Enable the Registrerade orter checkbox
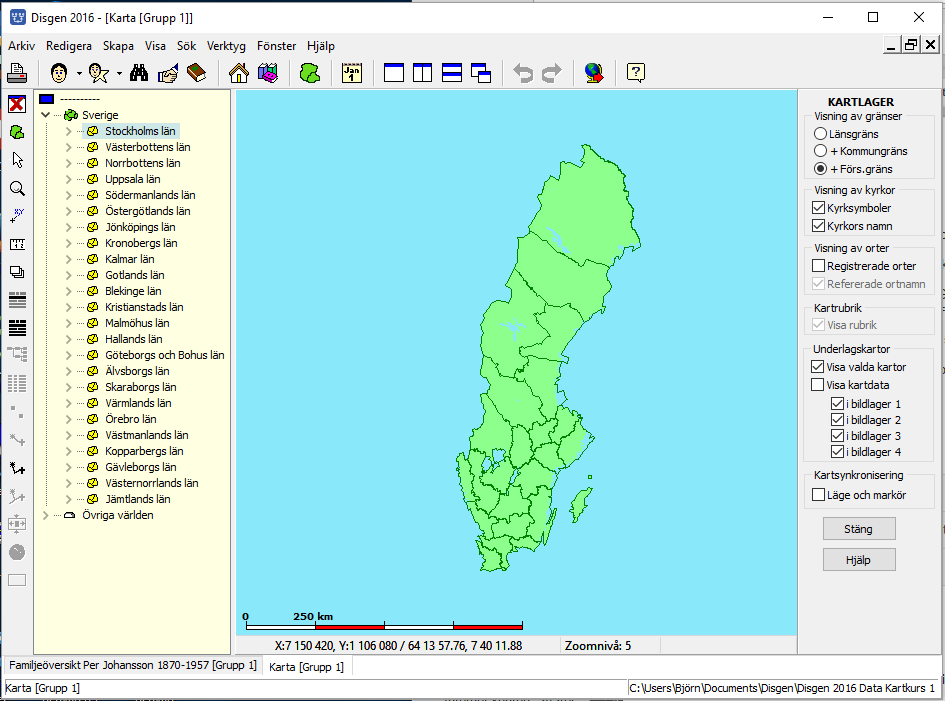 [818, 266]
